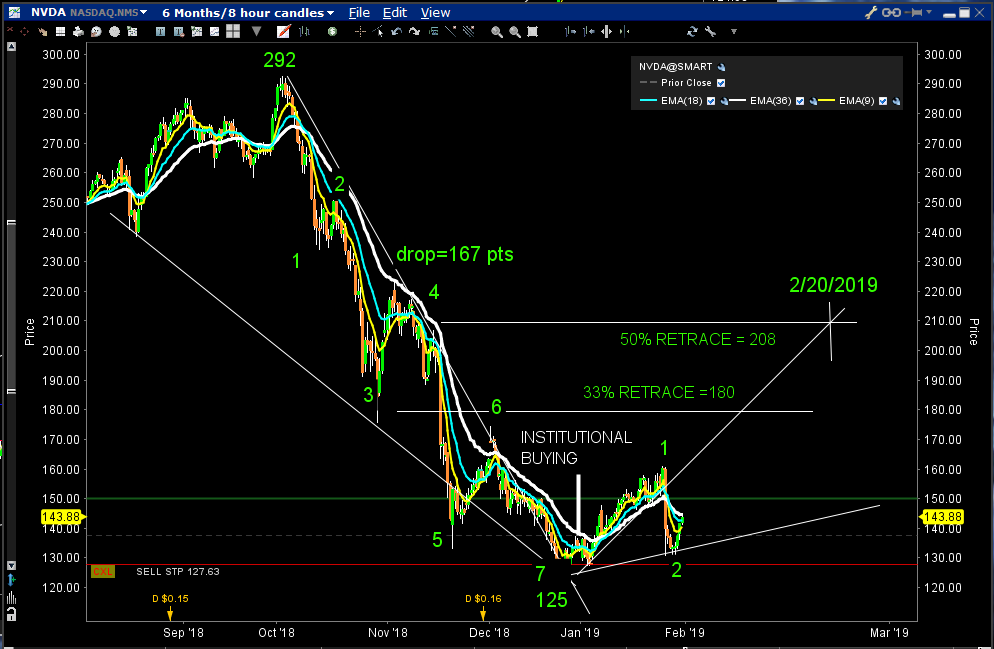The height and width of the screenshot is (649, 994).
Task: Uncheck the EMA(36) checkbox
Action: coord(800,101)
